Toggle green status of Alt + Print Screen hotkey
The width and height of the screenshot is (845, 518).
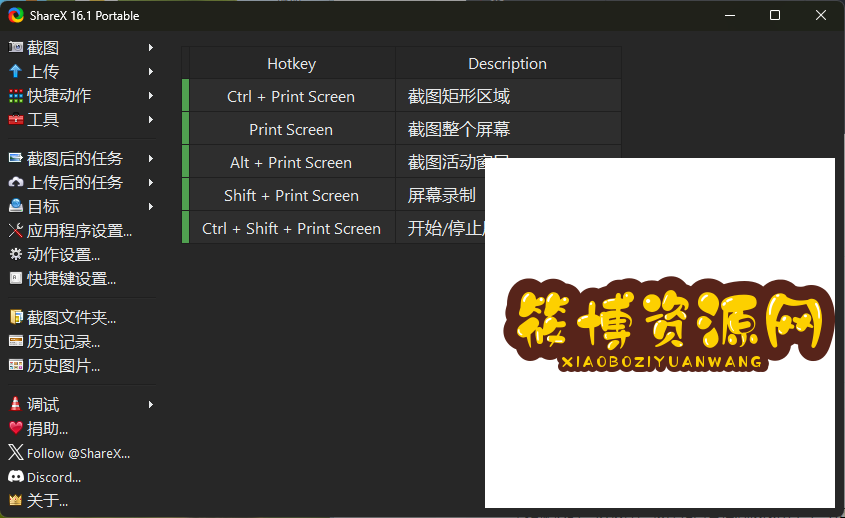pos(185,161)
